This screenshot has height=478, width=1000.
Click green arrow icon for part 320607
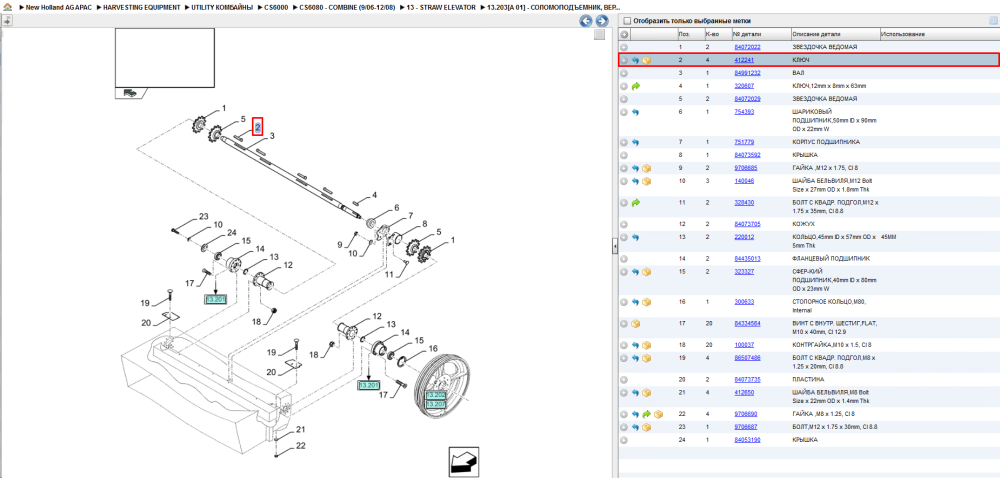[x=635, y=85]
